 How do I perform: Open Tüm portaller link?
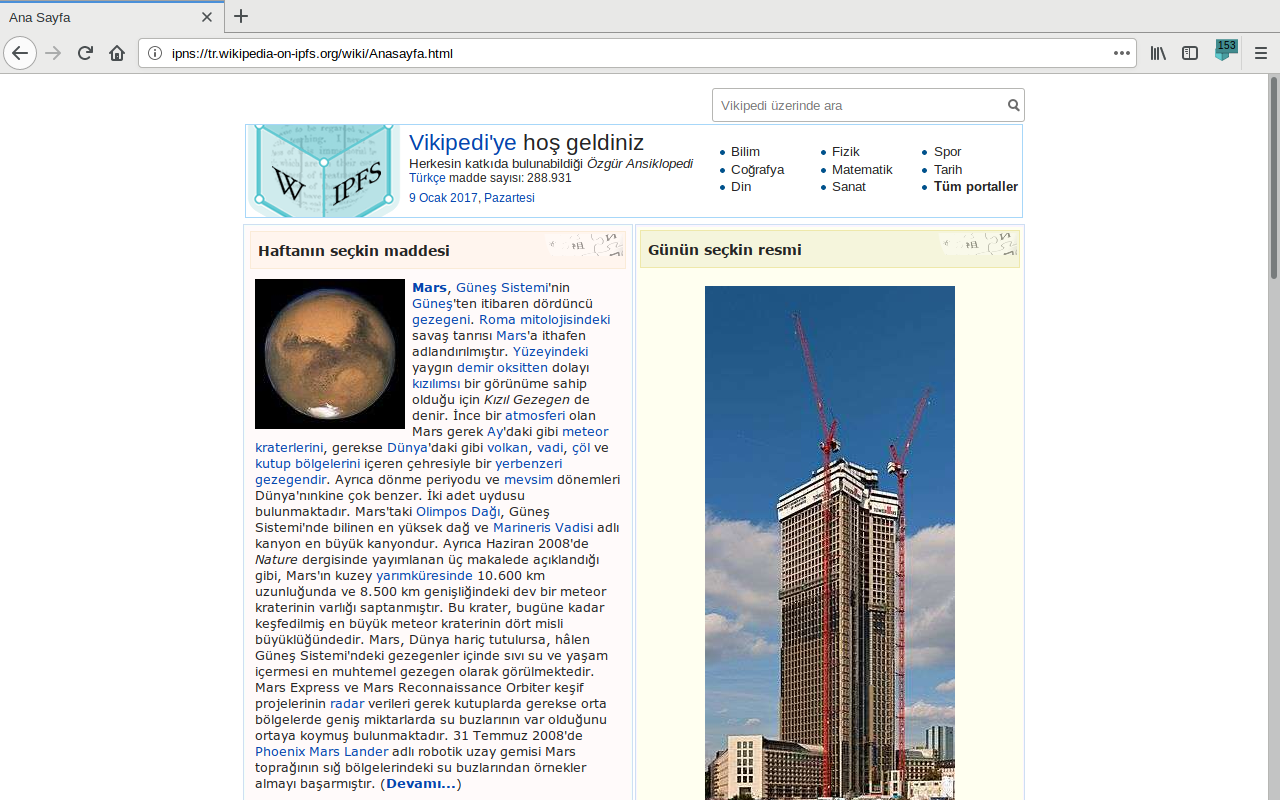[x=976, y=187]
